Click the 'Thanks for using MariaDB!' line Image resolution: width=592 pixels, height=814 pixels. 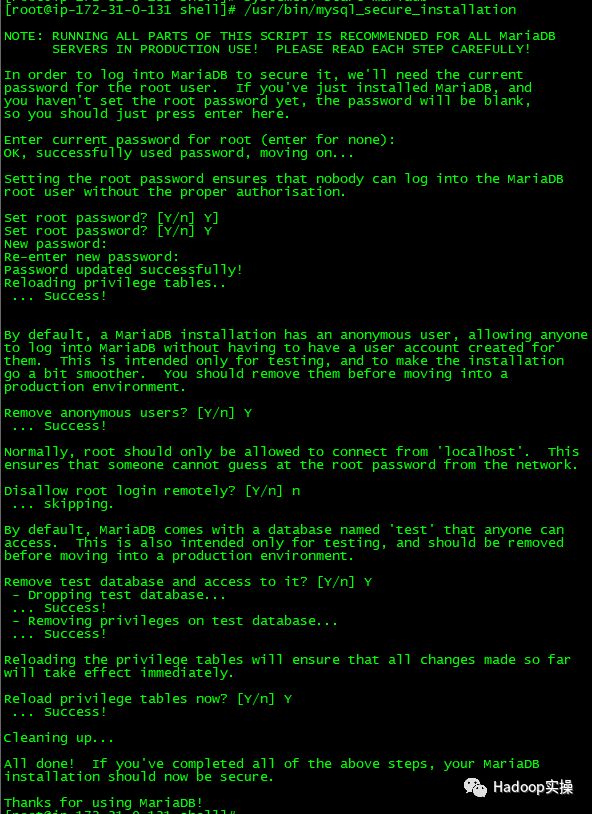[x=103, y=803]
